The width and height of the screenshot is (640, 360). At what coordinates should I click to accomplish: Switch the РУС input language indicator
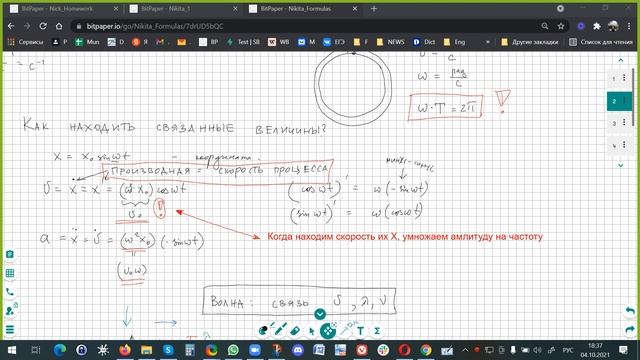567,350
